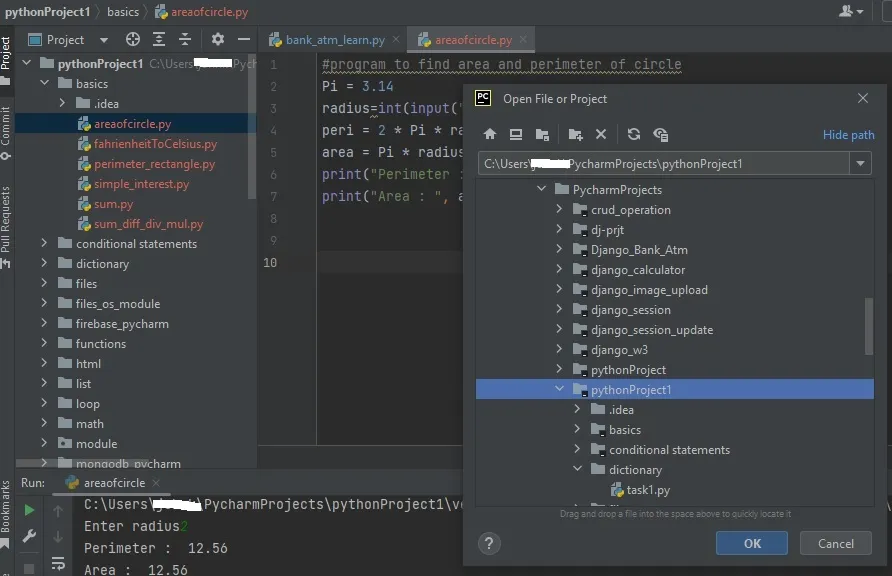Expand all in Project panel

coord(159,39)
